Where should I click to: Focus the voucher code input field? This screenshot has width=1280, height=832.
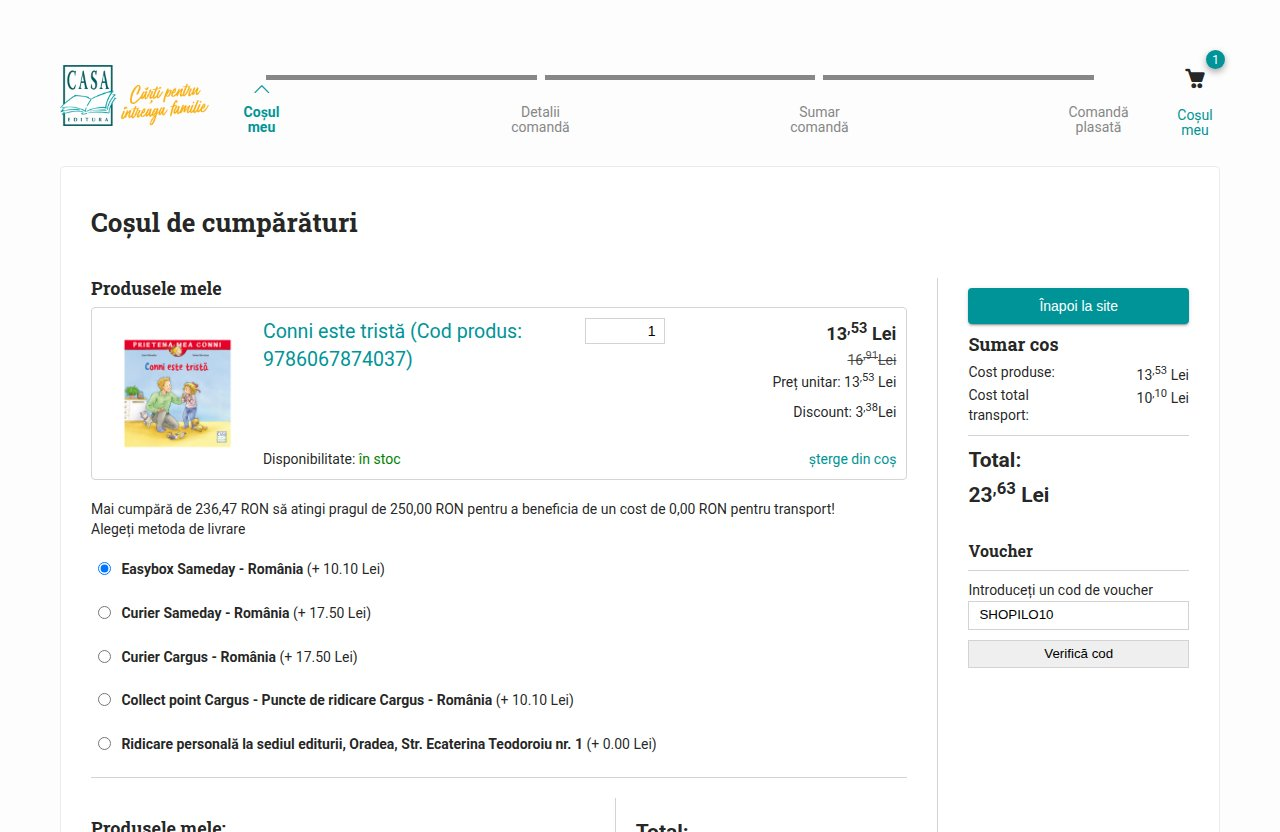[1078, 615]
